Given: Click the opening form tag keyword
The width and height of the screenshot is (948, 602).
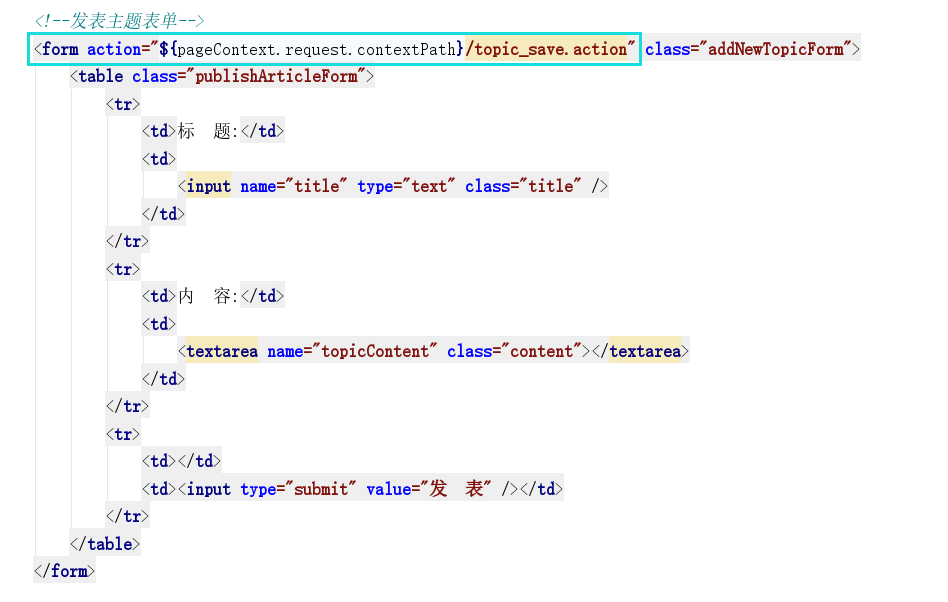Looking at the screenshot, I should [60, 49].
